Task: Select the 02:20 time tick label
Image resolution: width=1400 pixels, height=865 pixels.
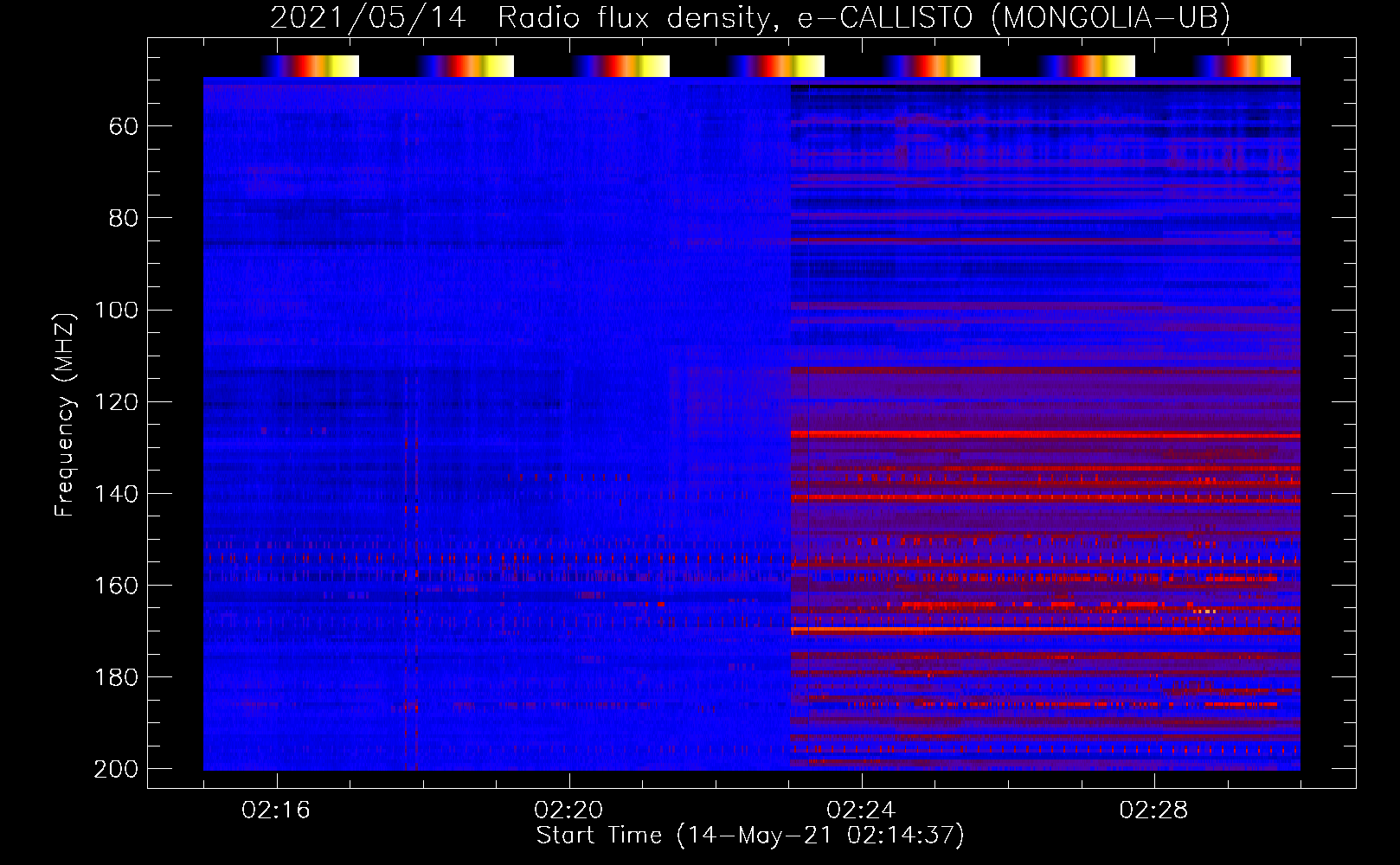Action: click(x=568, y=811)
